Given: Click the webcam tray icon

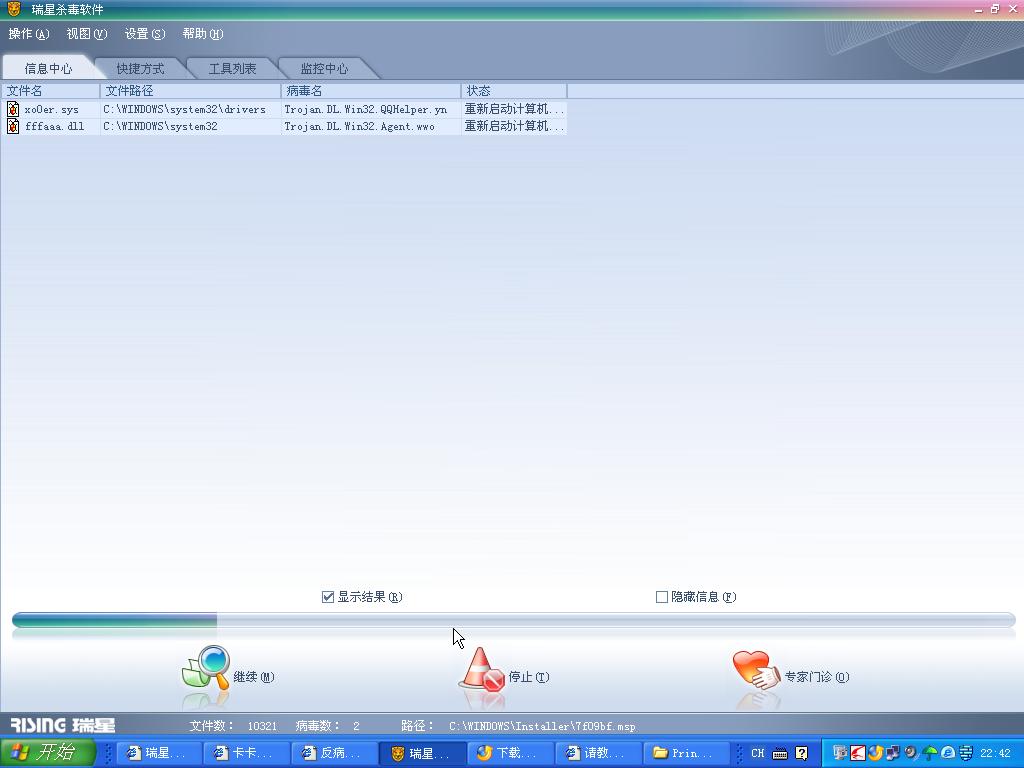Looking at the screenshot, I should click(x=910, y=753).
